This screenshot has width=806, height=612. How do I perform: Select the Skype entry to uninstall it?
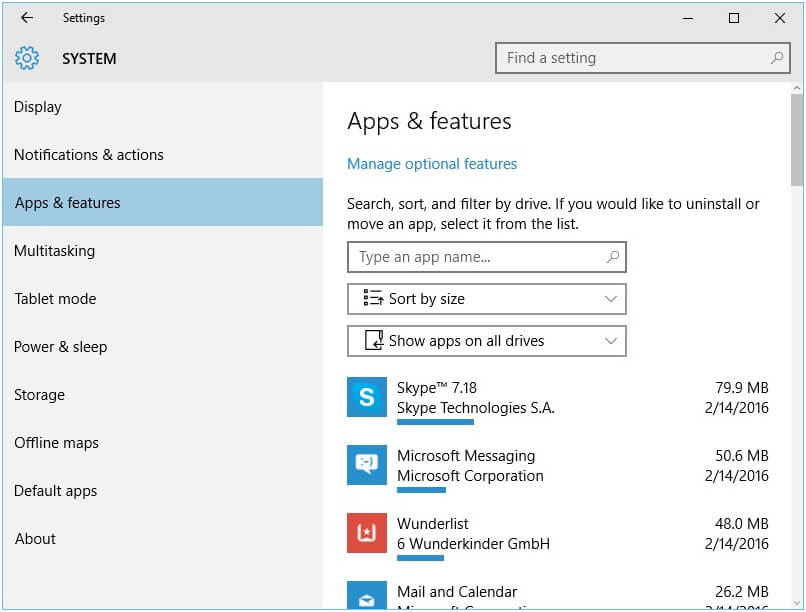coord(450,397)
